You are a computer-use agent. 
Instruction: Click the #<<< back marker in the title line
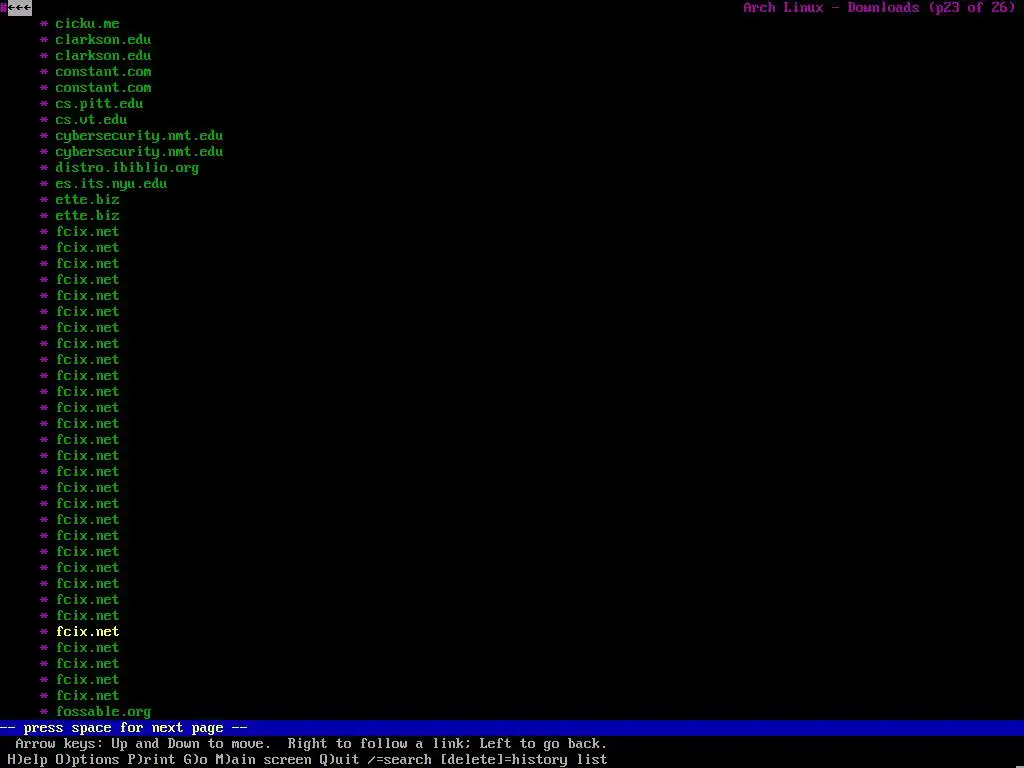pyautogui.click(x=16, y=8)
